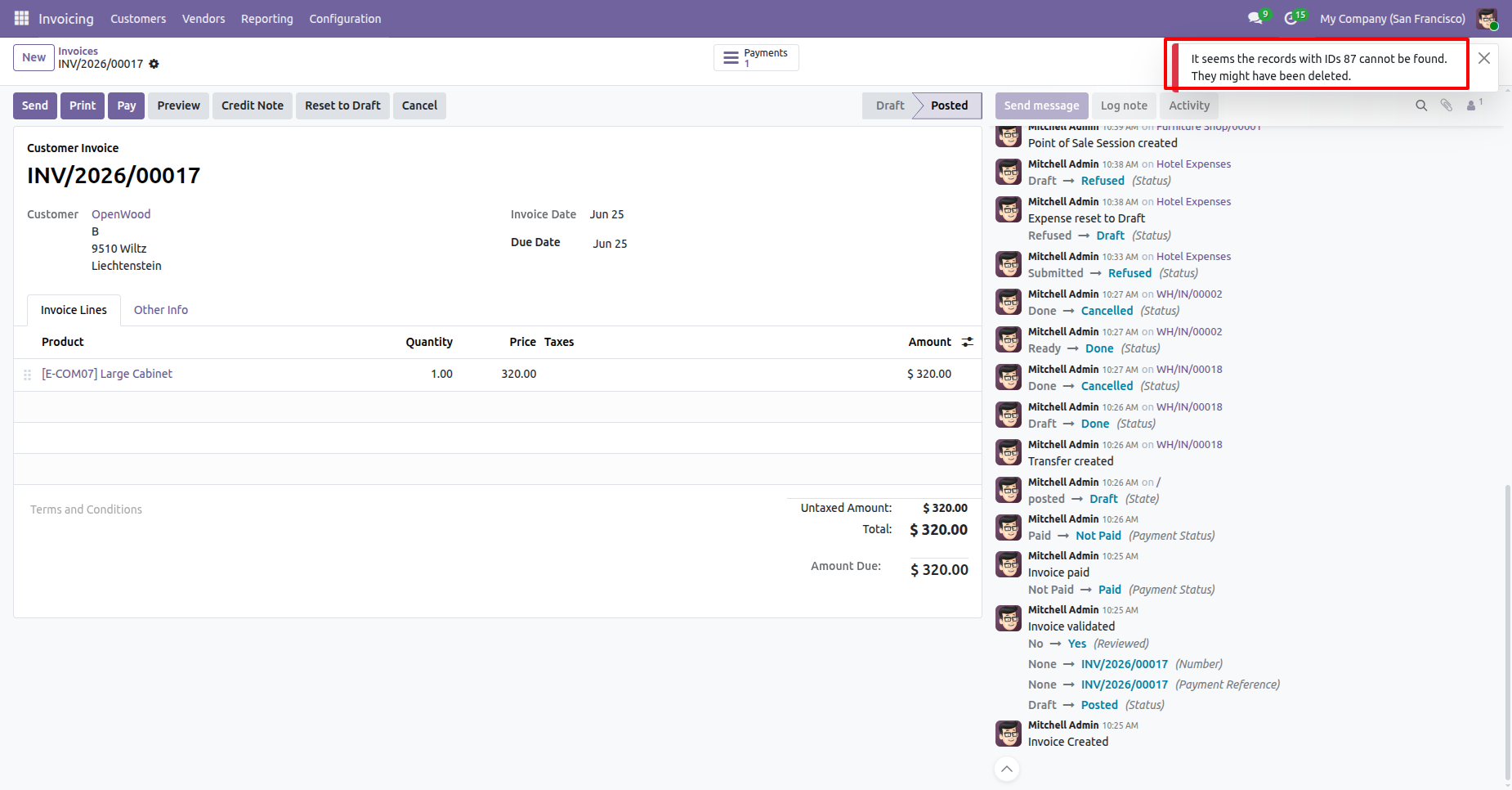This screenshot has height=790, width=1512.
Task: Open the Vendors menu
Action: [204, 18]
